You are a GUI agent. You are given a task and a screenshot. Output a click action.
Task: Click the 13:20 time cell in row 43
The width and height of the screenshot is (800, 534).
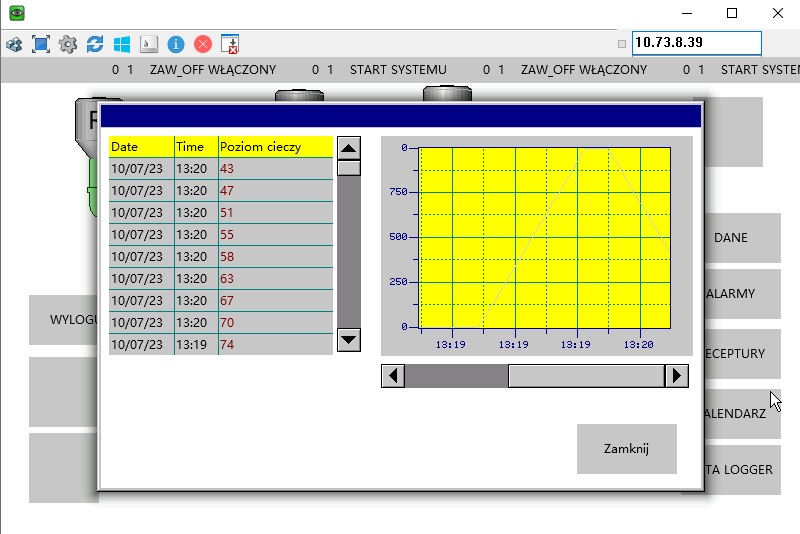[x=196, y=169]
